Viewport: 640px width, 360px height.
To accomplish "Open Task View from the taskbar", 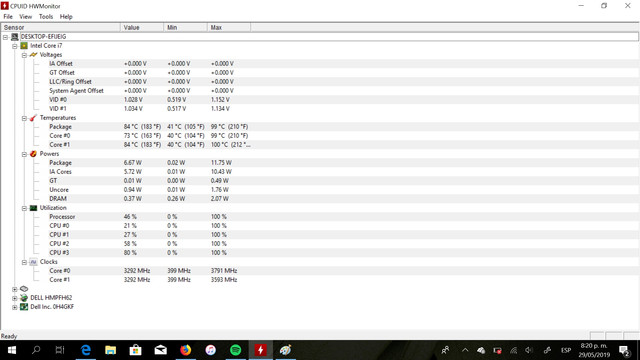I will point(60,350).
